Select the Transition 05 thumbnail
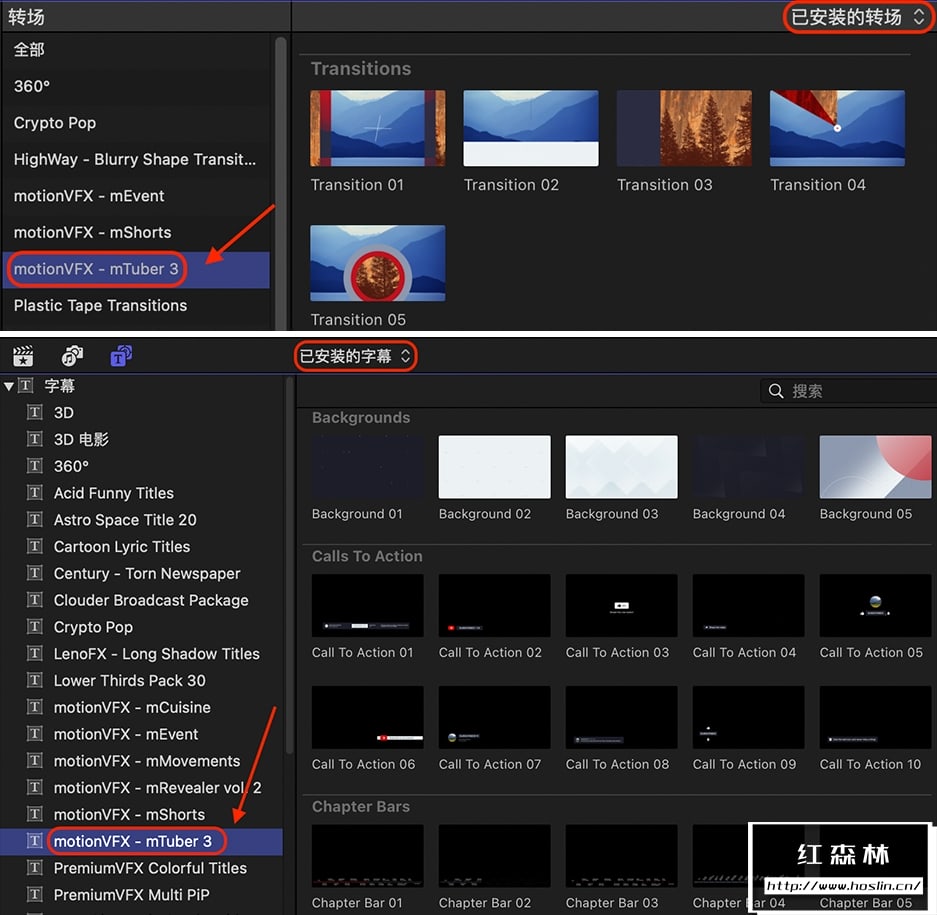 [x=378, y=263]
